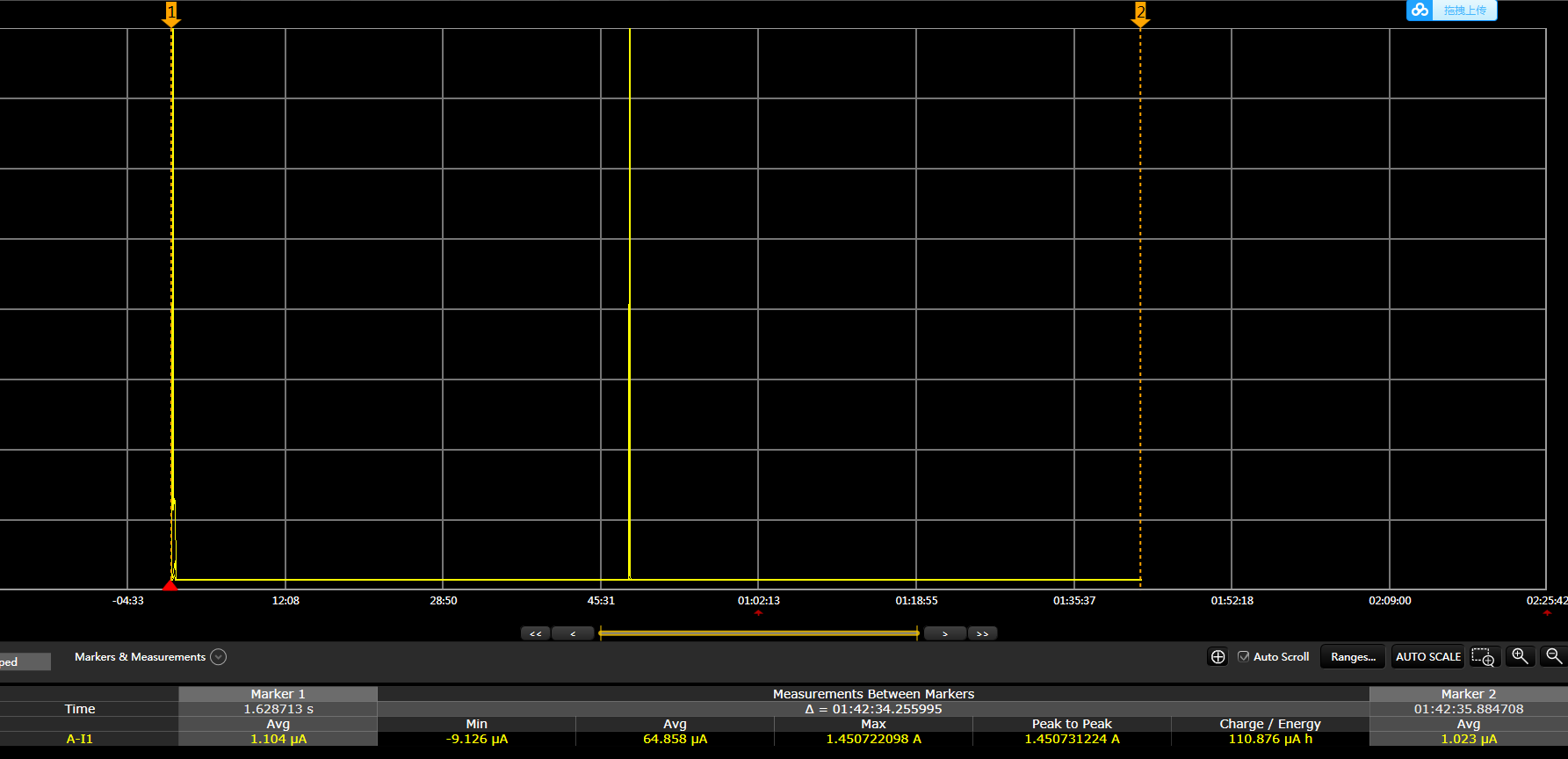Toggle the Auto Scroll checkbox
The image size is (1568, 759).
coord(1243,656)
